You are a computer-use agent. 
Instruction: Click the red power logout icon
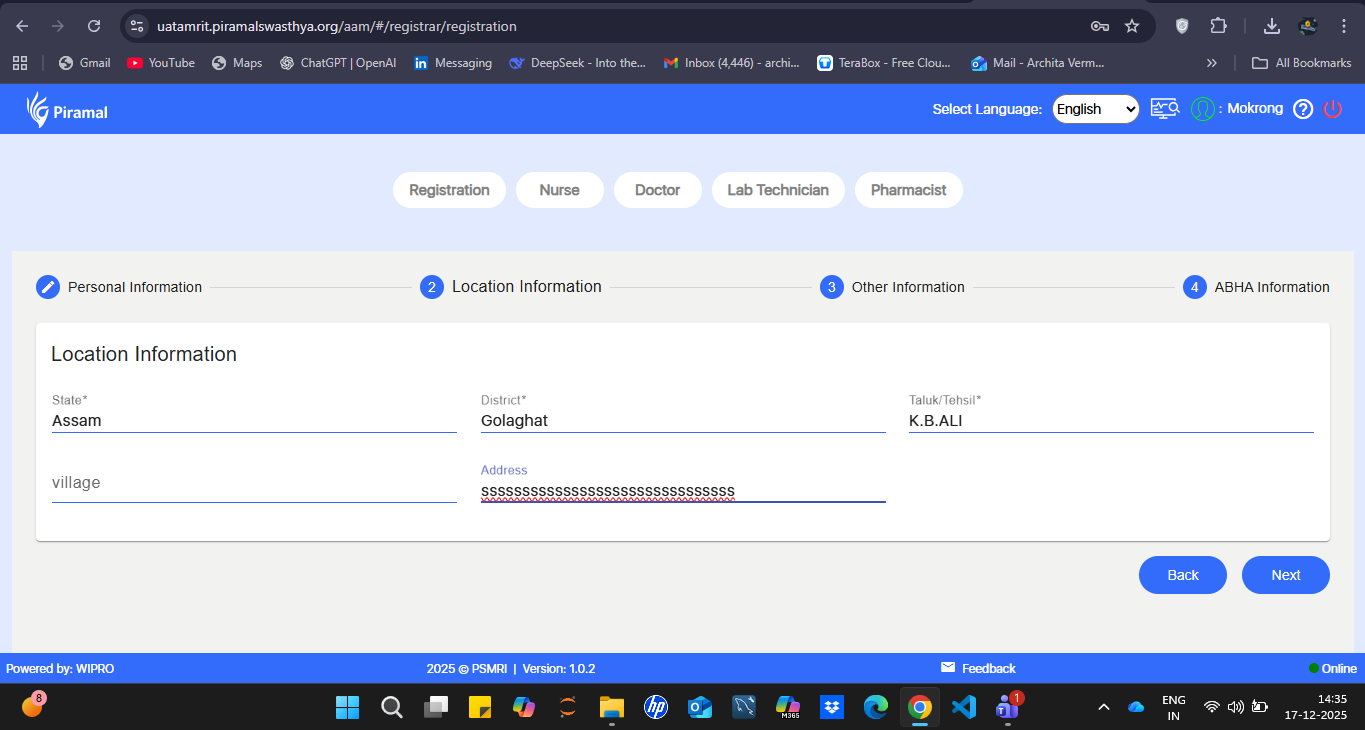click(x=1332, y=109)
